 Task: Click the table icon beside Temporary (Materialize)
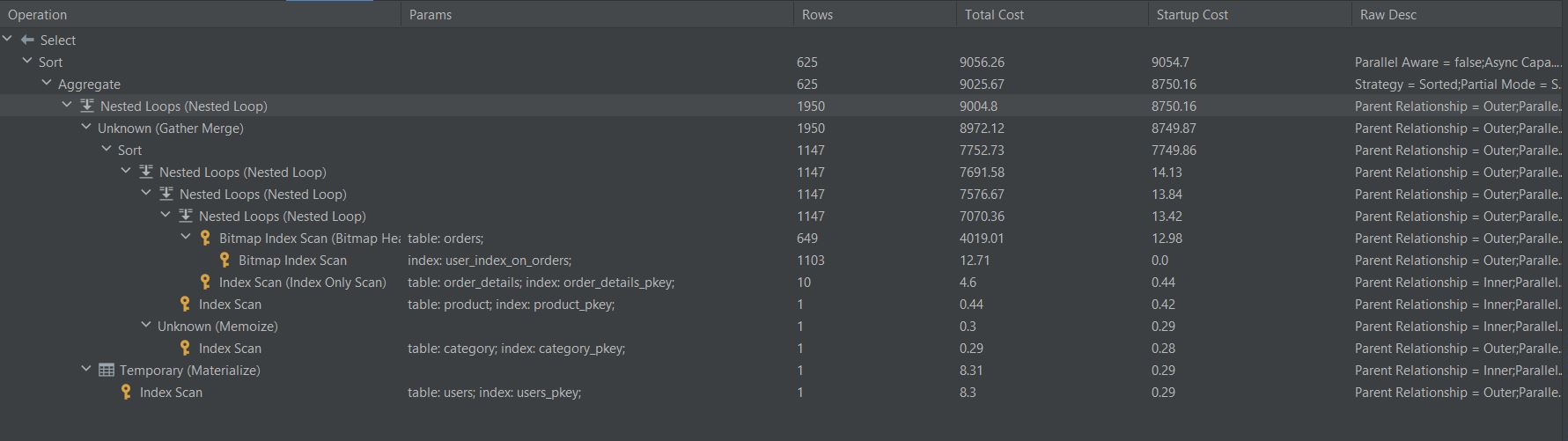[x=107, y=371]
